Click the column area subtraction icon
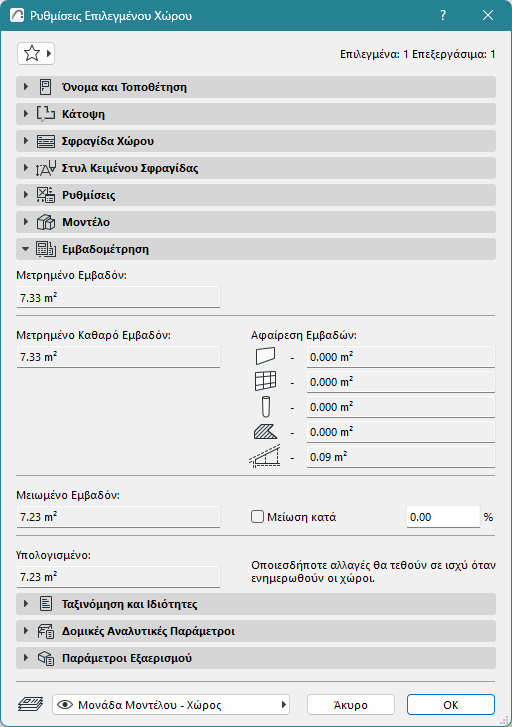The width and height of the screenshot is (512, 727). click(x=265, y=407)
